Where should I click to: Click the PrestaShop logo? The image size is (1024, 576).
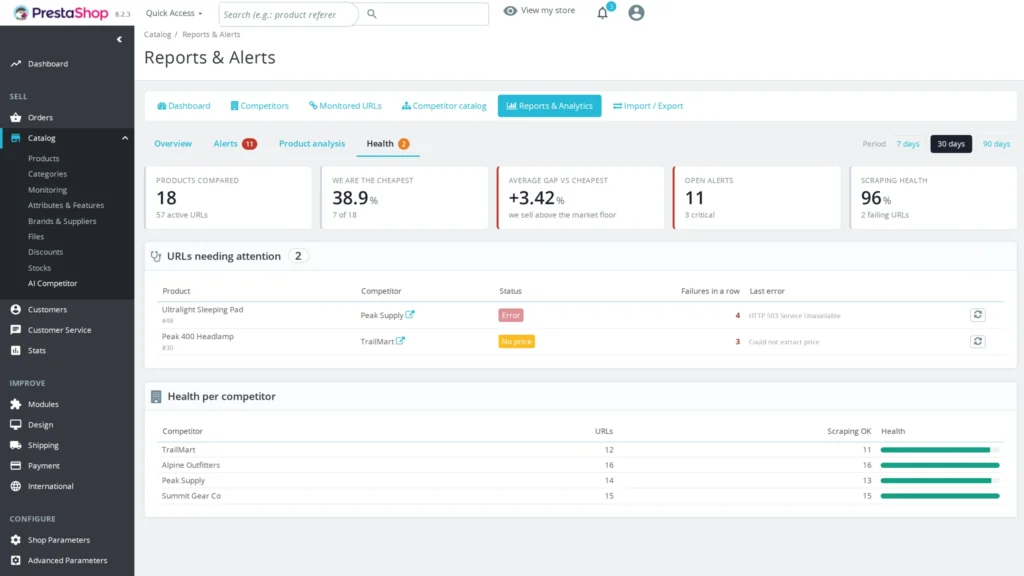pyautogui.click(x=61, y=13)
